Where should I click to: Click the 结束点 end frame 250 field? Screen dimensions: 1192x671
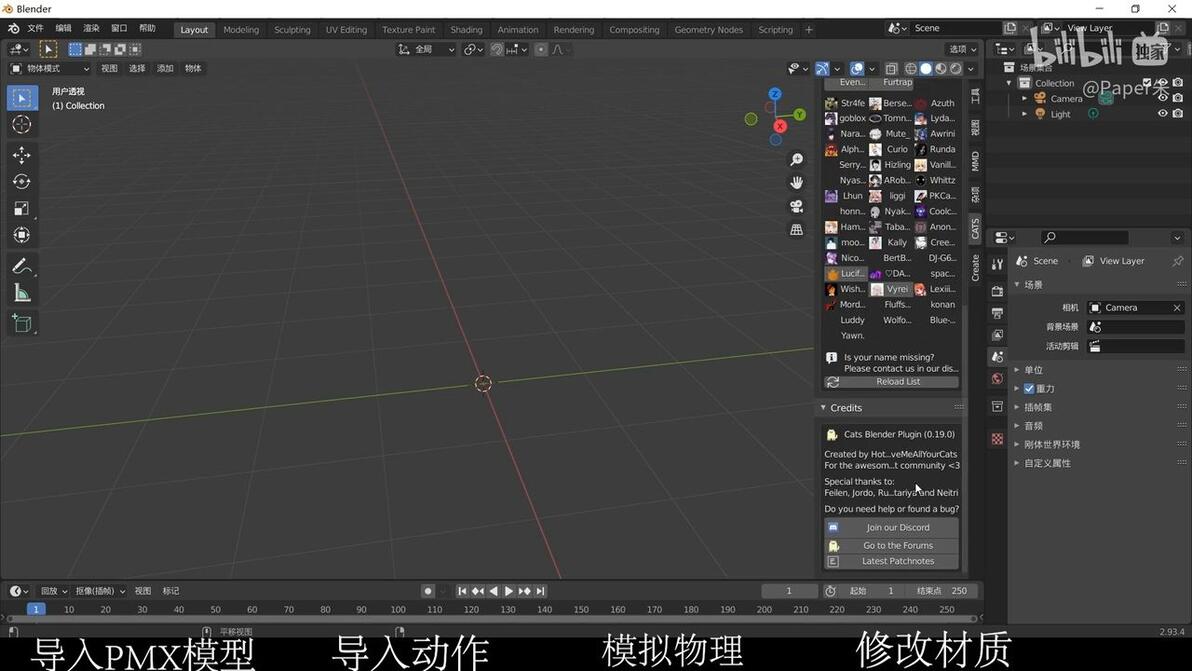point(941,590)
